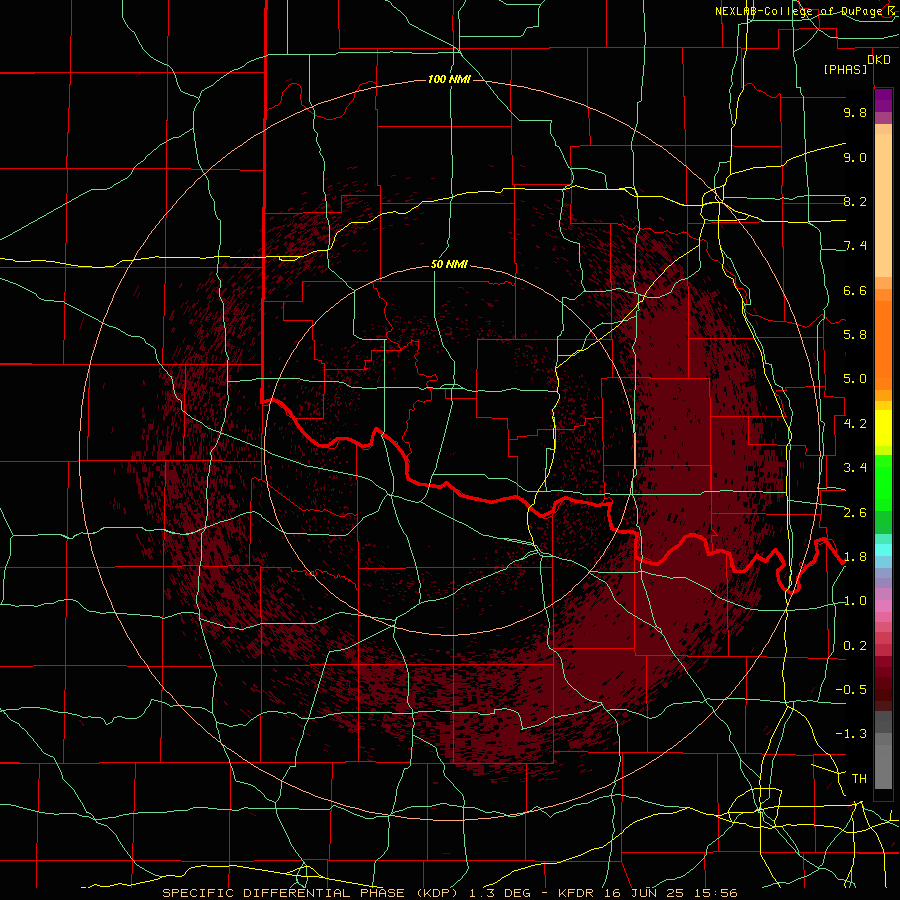Click the TH legend label

(x=859, y=779)
